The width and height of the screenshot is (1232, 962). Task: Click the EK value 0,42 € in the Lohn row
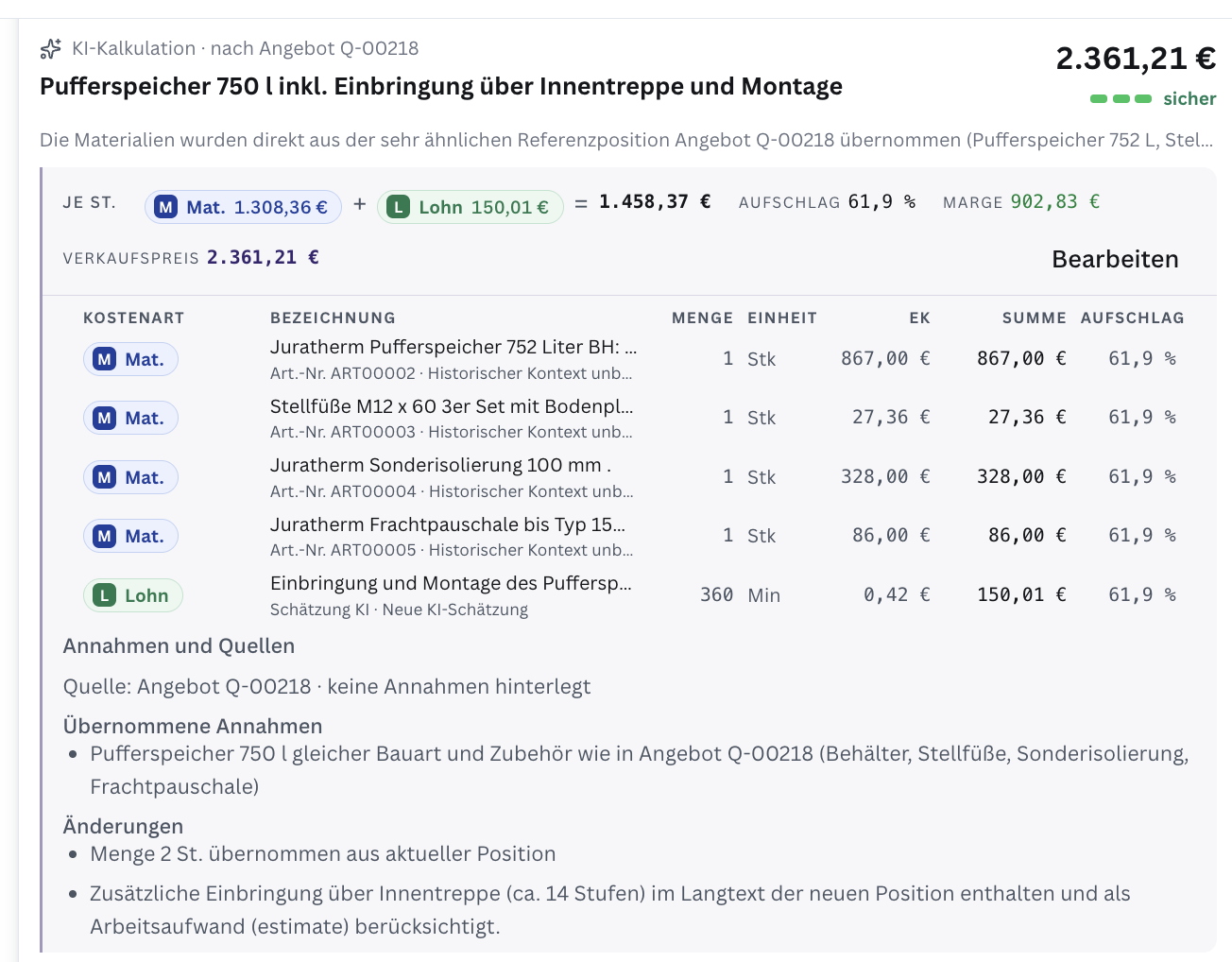pyautogui.click(x=897, y=595)
